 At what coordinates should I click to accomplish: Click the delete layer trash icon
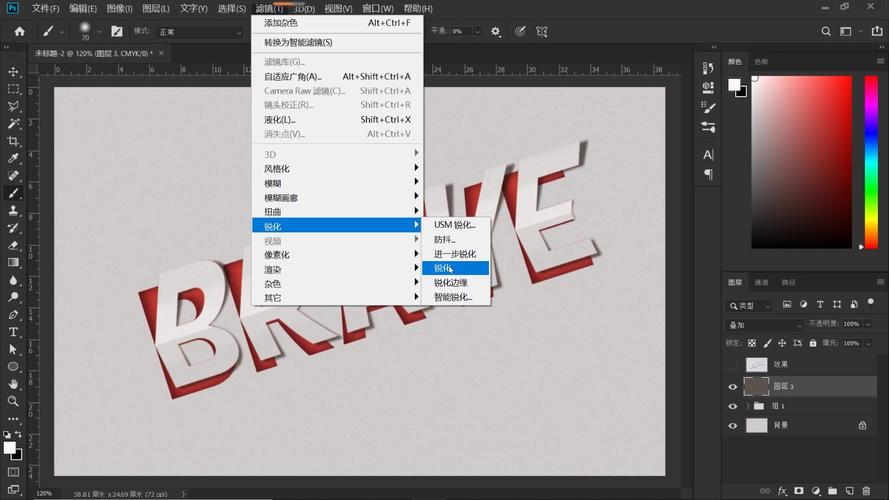point(866,491)
